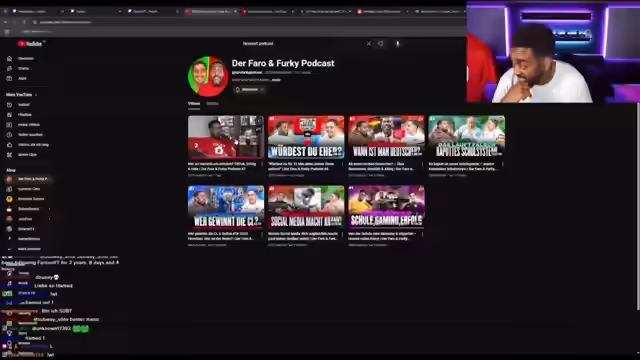The width and height of the screenshot is (640, 360).
Task: Open Meine Clips via its scissors icon
Action: pyautogui.click(x=9, y=155)
